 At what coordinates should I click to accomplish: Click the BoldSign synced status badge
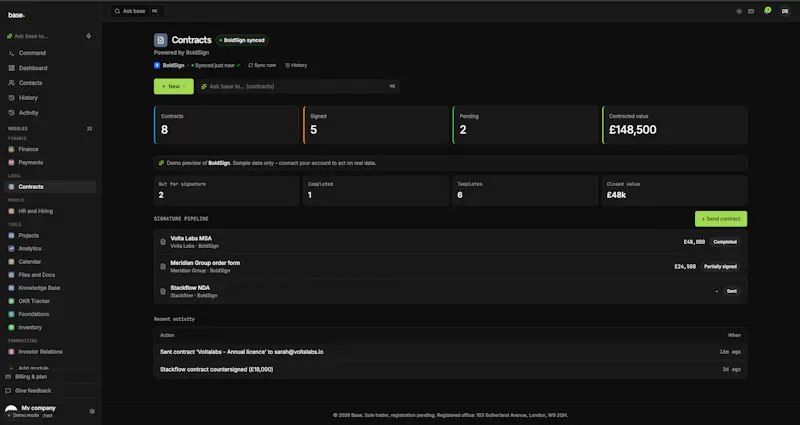242,40
